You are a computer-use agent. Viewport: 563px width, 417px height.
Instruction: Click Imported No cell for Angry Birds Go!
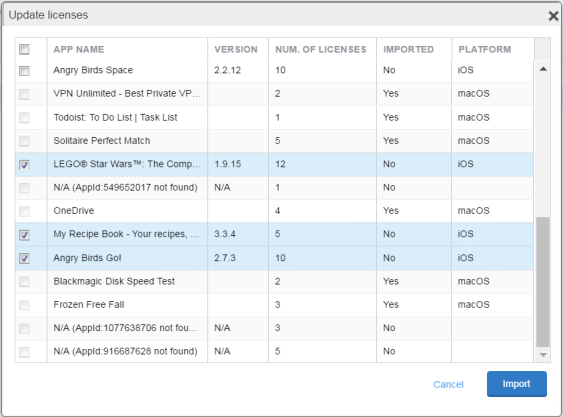[x=389, y=258]
